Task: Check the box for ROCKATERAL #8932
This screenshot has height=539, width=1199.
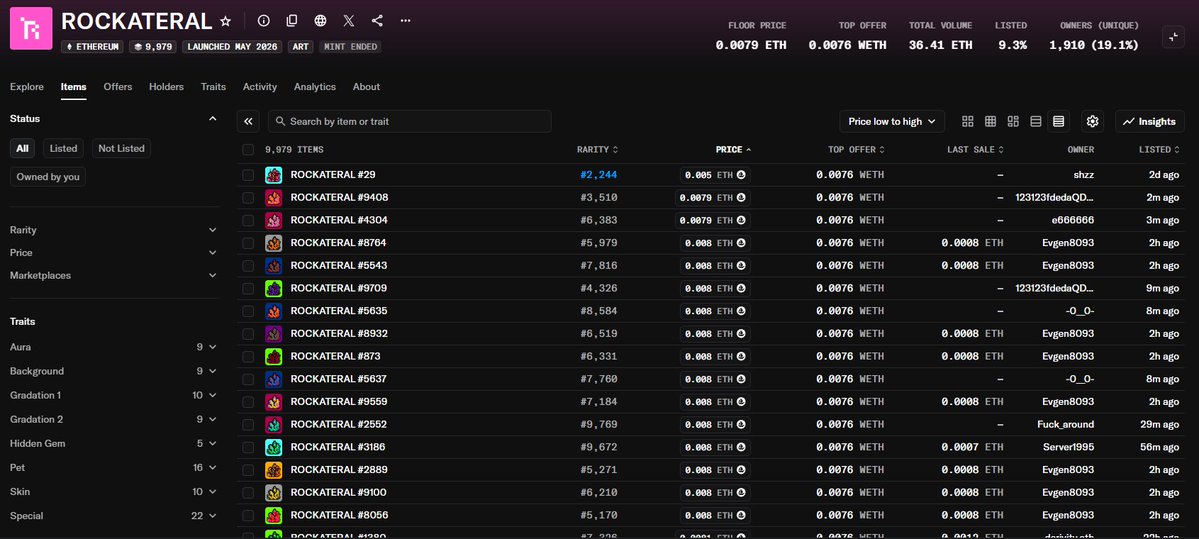Action: click(x=248, y=334)
